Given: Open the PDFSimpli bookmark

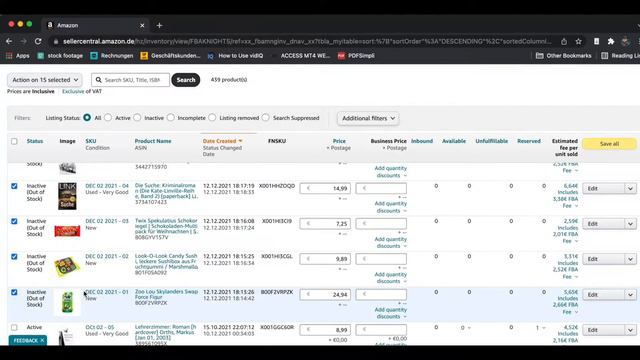Looking at the screenshot, I should [356, 56].
